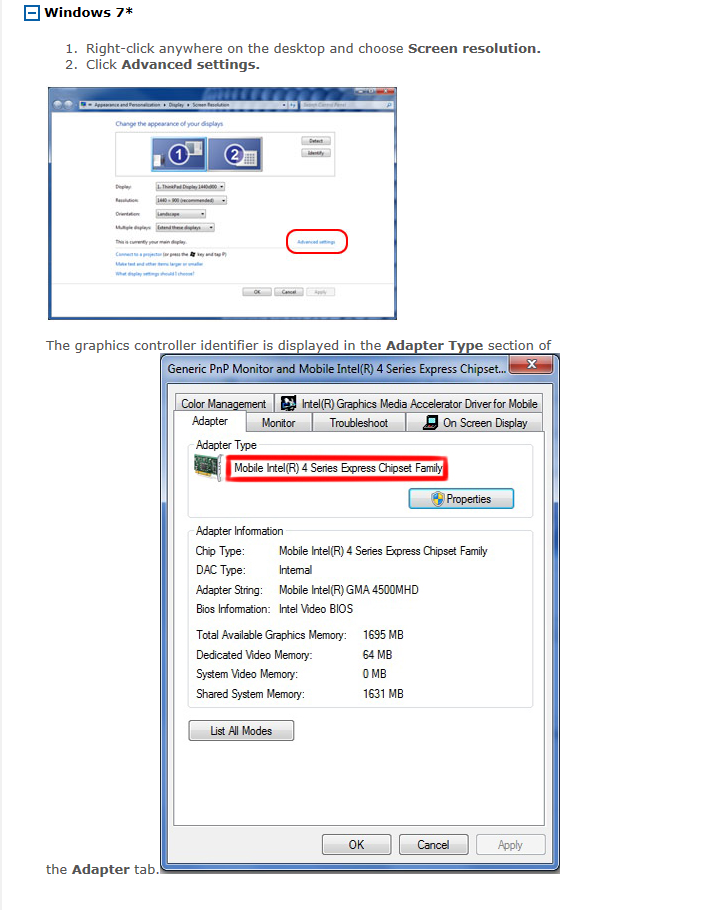The image size is (725, 910).
Task: Click Total Available Graphics Memory value 1695 MB
Action: (x=383, y=635)
